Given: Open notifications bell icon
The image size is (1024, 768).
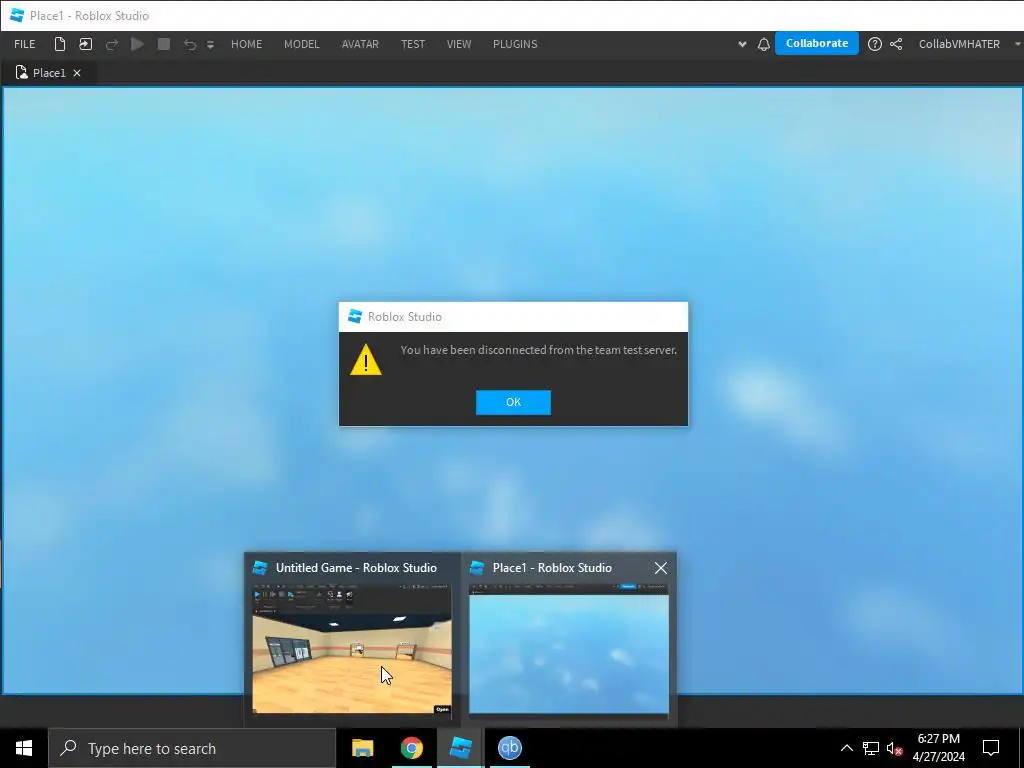Looking at the screenshot, I should click(x=763, y=44).
